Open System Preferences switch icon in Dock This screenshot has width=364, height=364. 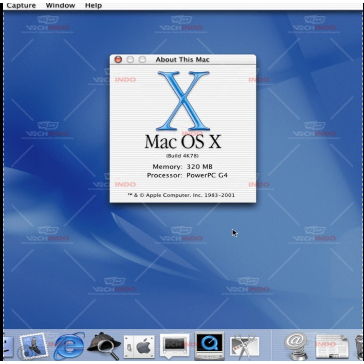139,347
